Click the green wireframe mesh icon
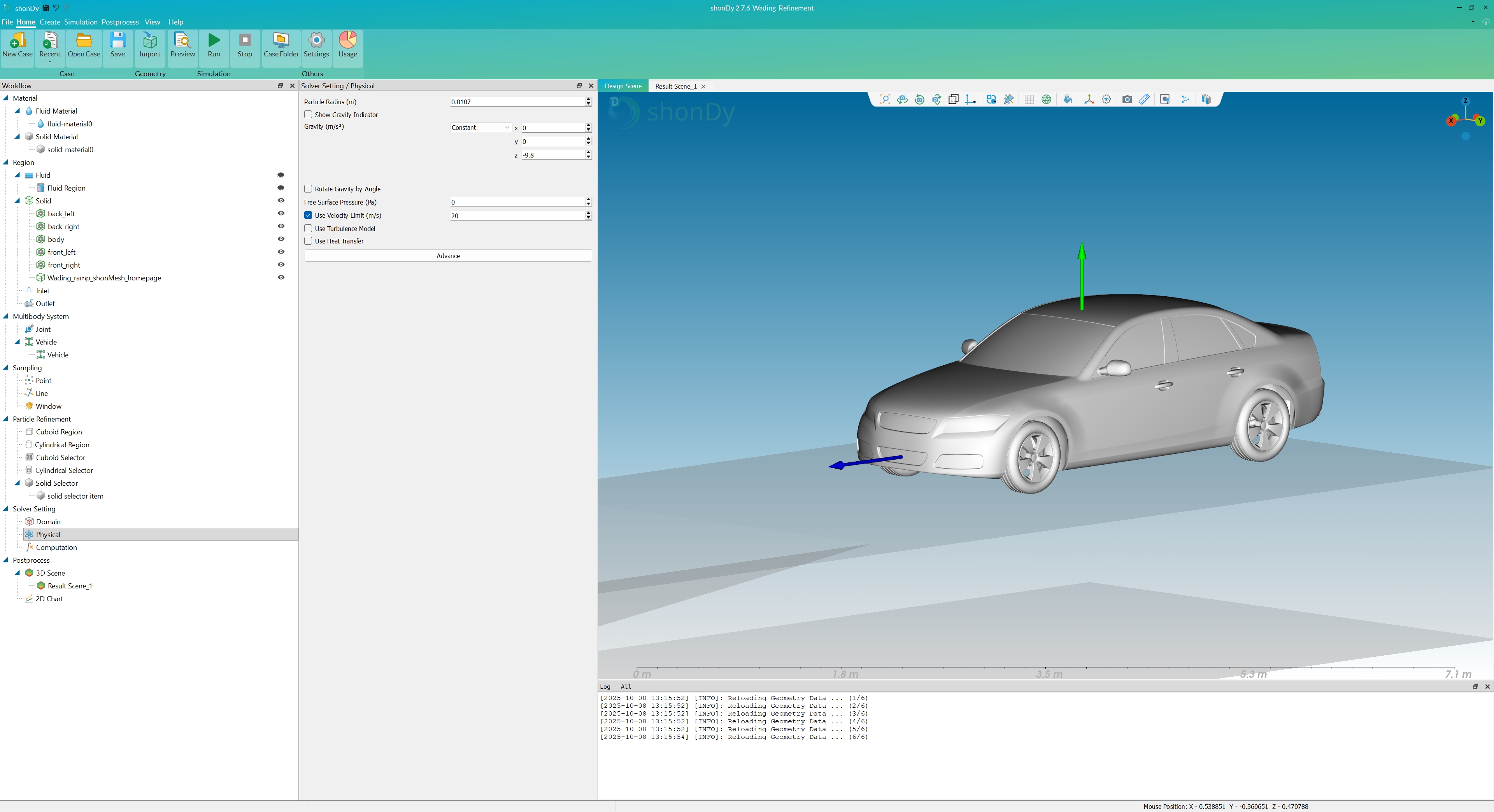 click(x=1046, y=100)
